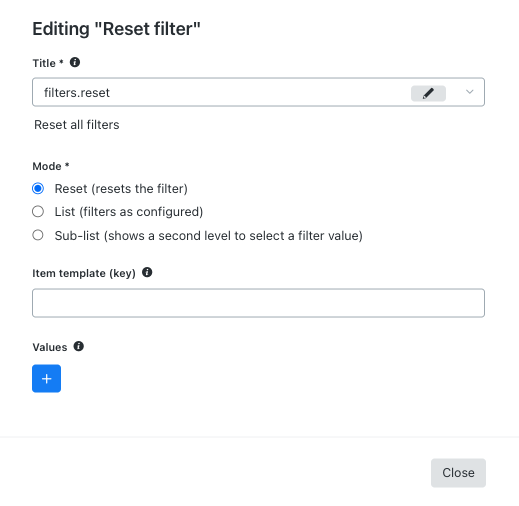
Task: Select the Reset mode radio circle
Action: (38, 188)
